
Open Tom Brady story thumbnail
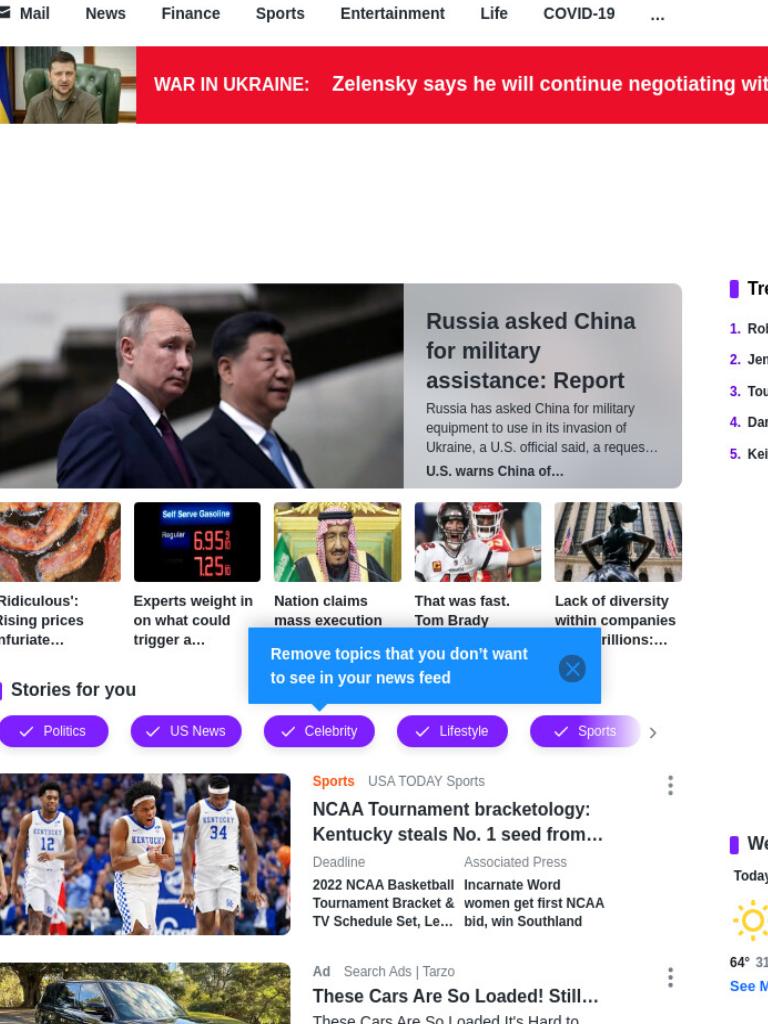477,541
